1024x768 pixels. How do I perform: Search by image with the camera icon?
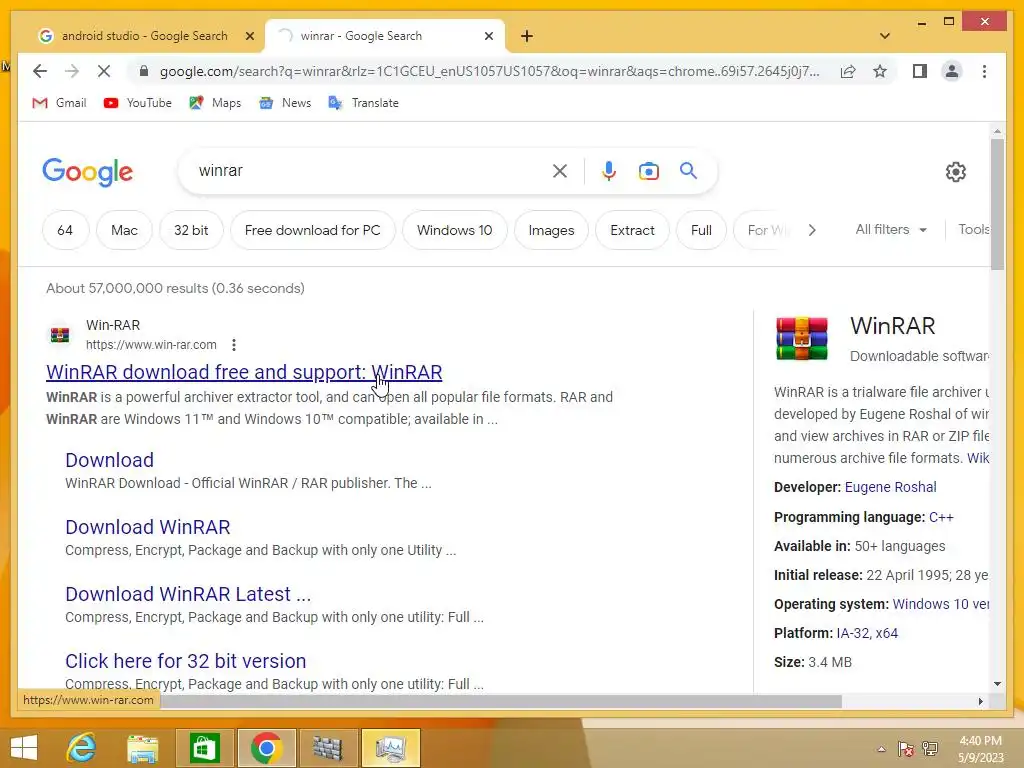(648, 171)
